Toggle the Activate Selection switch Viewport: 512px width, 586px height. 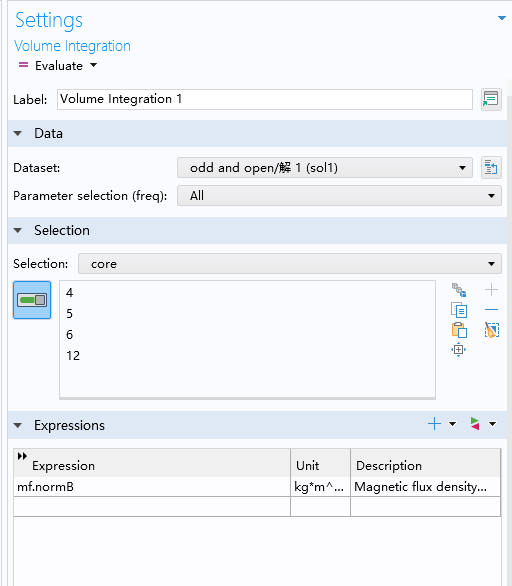coord(32,300)
